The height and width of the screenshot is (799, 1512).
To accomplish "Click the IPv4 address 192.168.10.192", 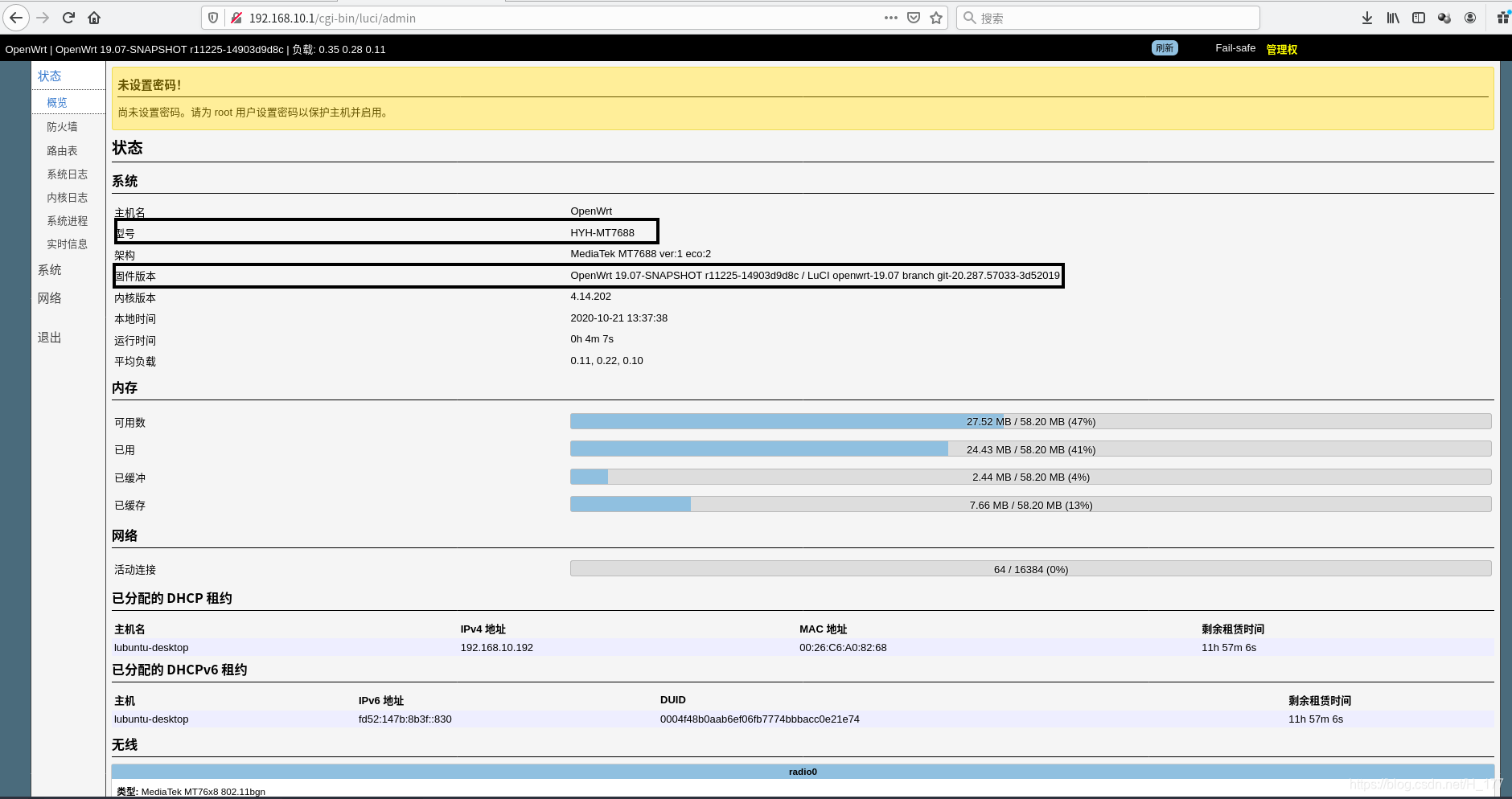I will [496, 648].
